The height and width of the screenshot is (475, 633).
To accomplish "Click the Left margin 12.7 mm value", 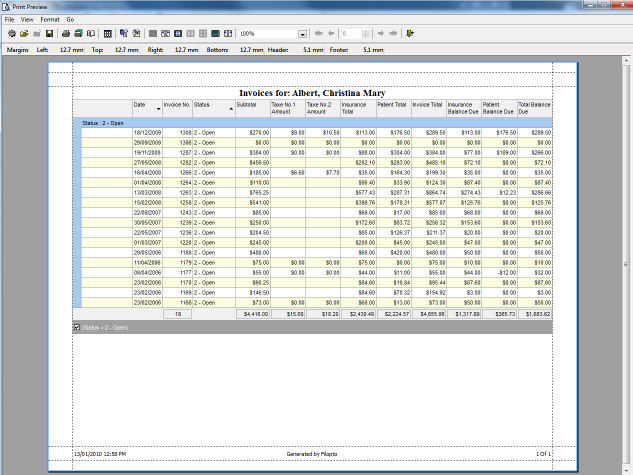I will pyautogui.click(x=71, y=50).
